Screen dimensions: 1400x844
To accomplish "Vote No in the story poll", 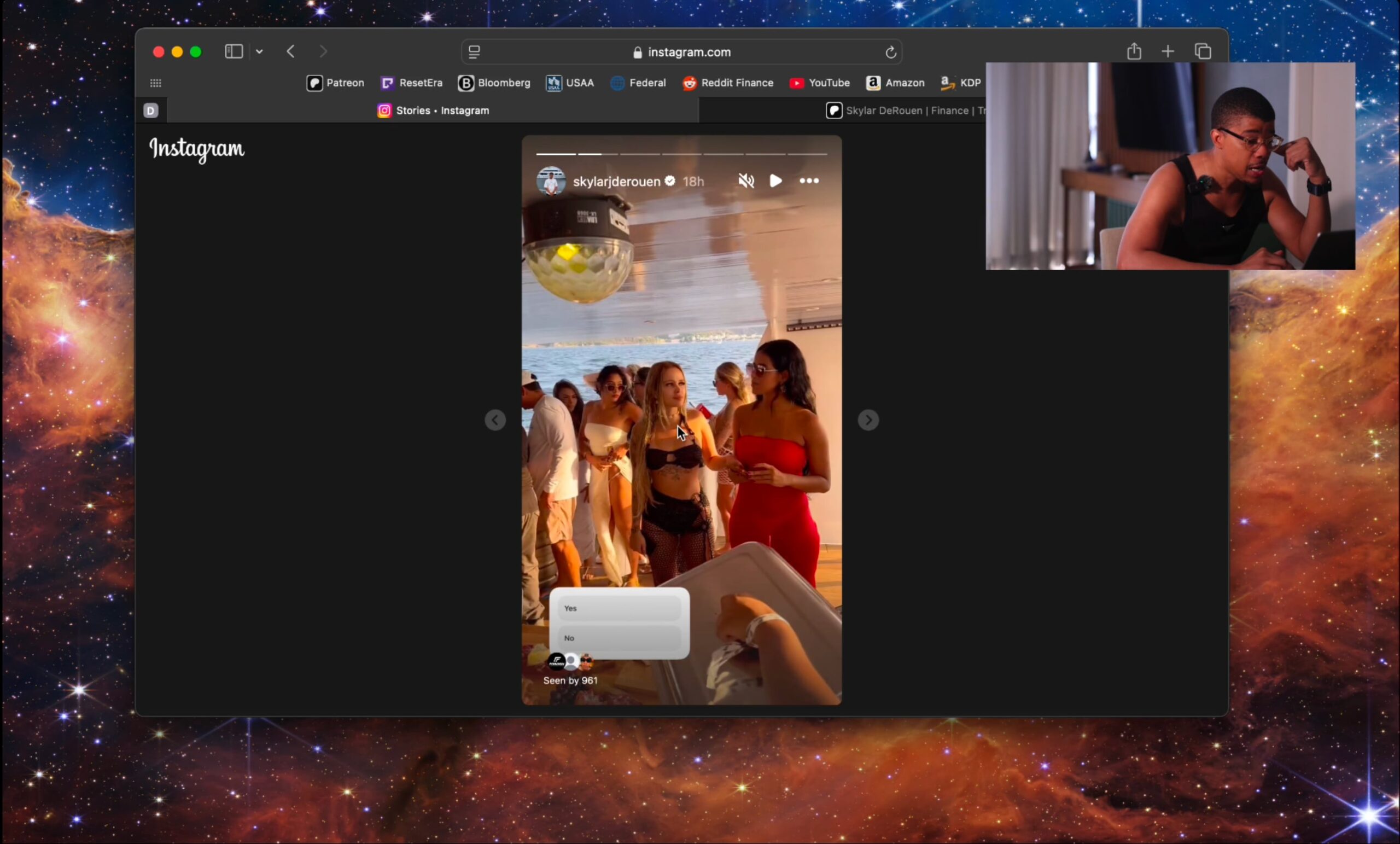I will coord(619,638).
